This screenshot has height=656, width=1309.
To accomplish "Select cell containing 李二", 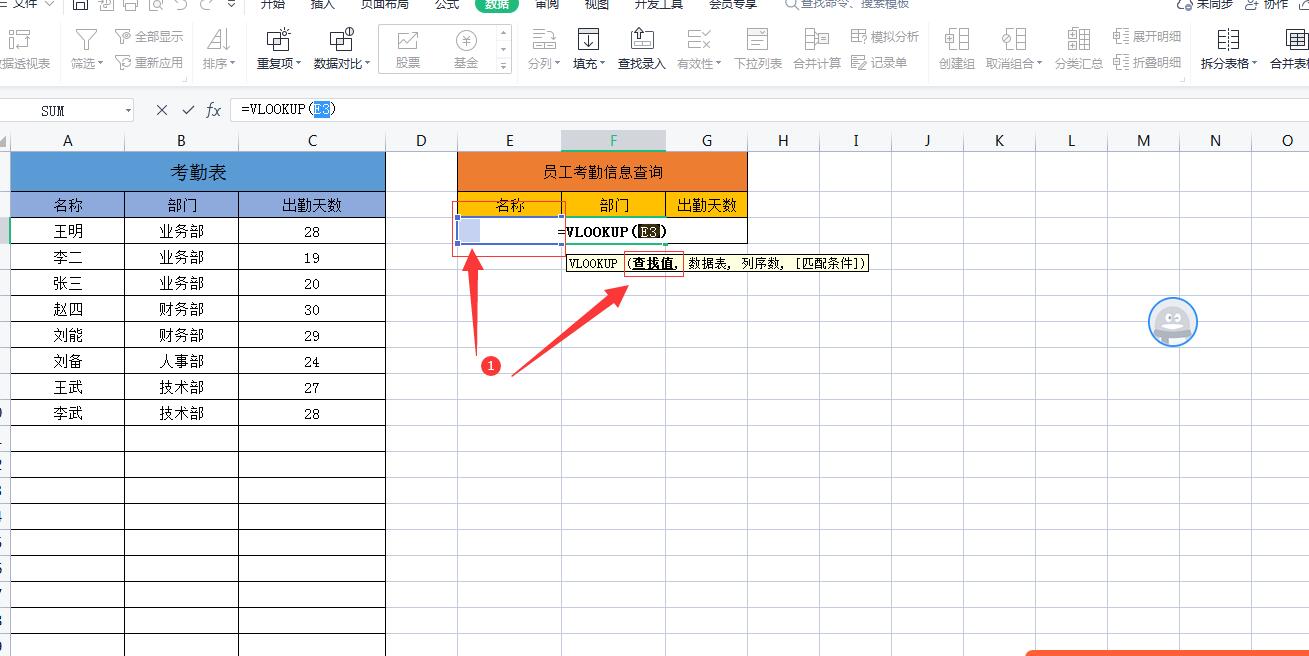I will 68,257.
